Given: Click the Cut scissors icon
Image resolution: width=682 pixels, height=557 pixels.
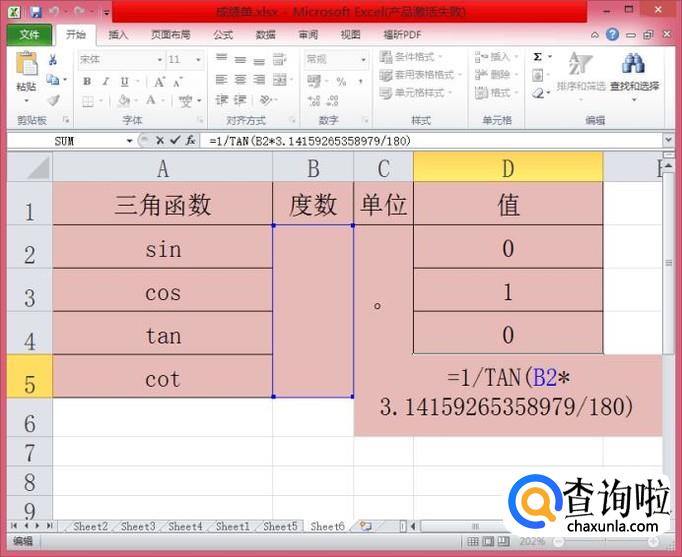Looking at the screenshot, I should click(x=53, y=60).
